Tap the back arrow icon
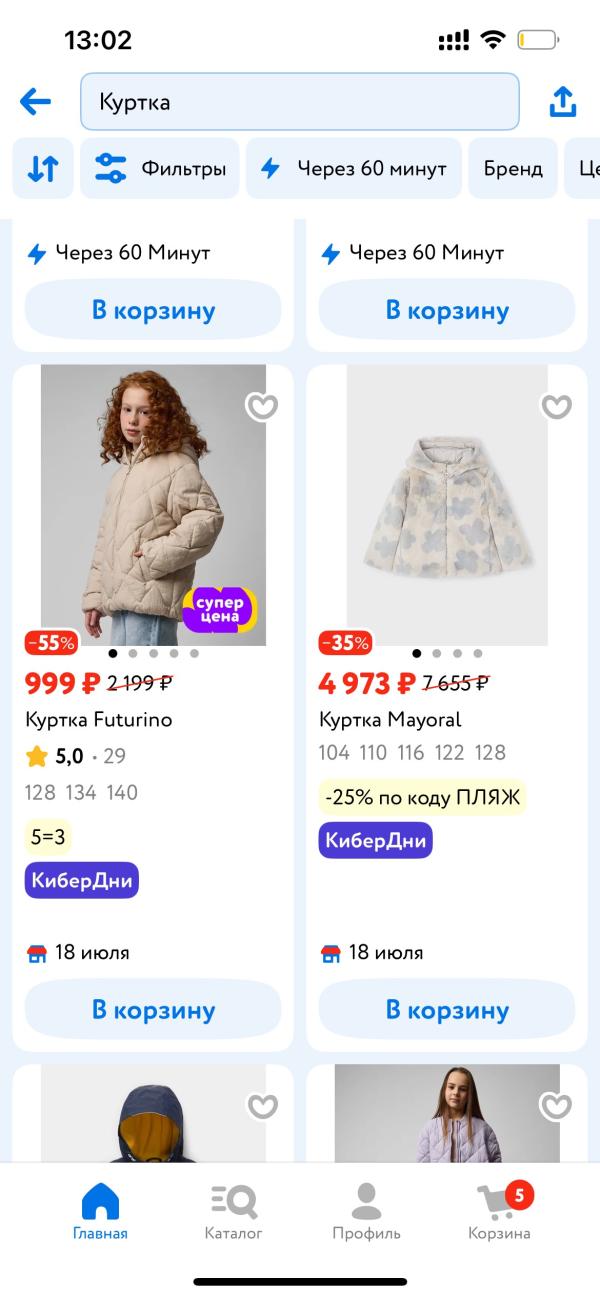600x1297 pixels. click(x=35, y=102)
